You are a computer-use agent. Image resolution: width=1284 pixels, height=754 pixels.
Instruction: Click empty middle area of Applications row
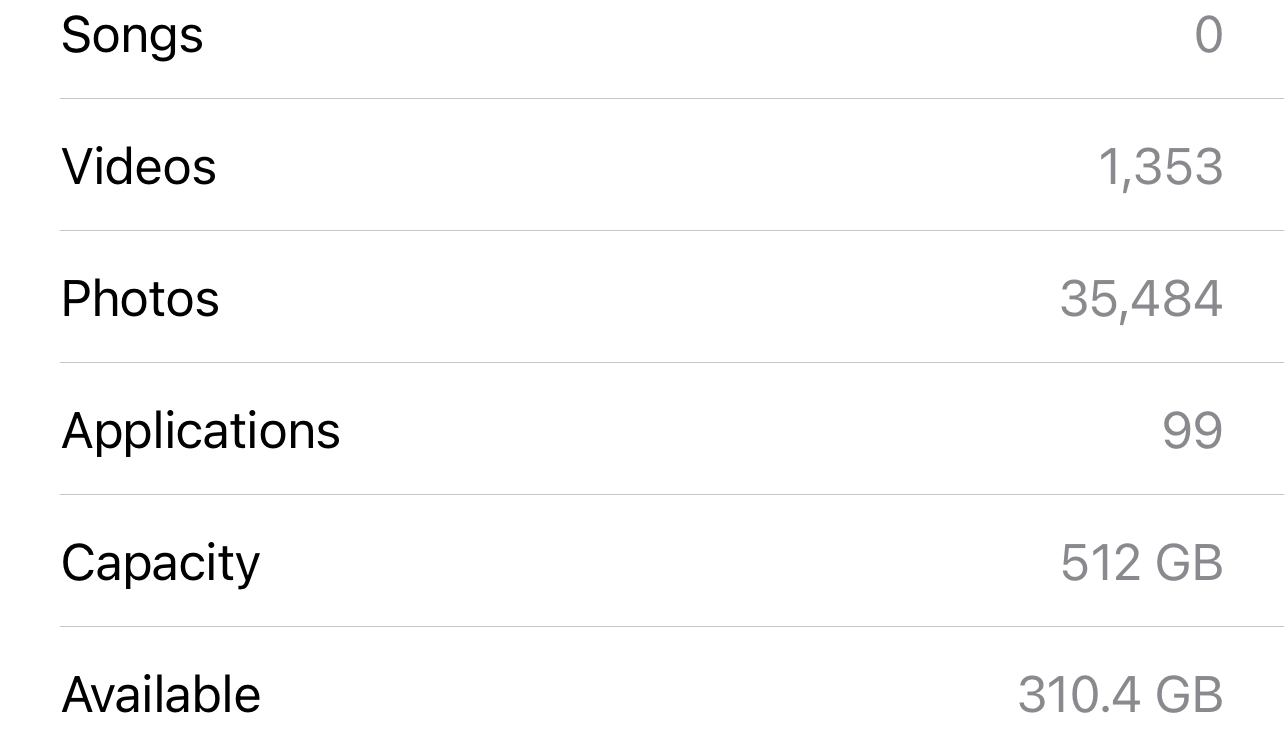click(700, 431)
